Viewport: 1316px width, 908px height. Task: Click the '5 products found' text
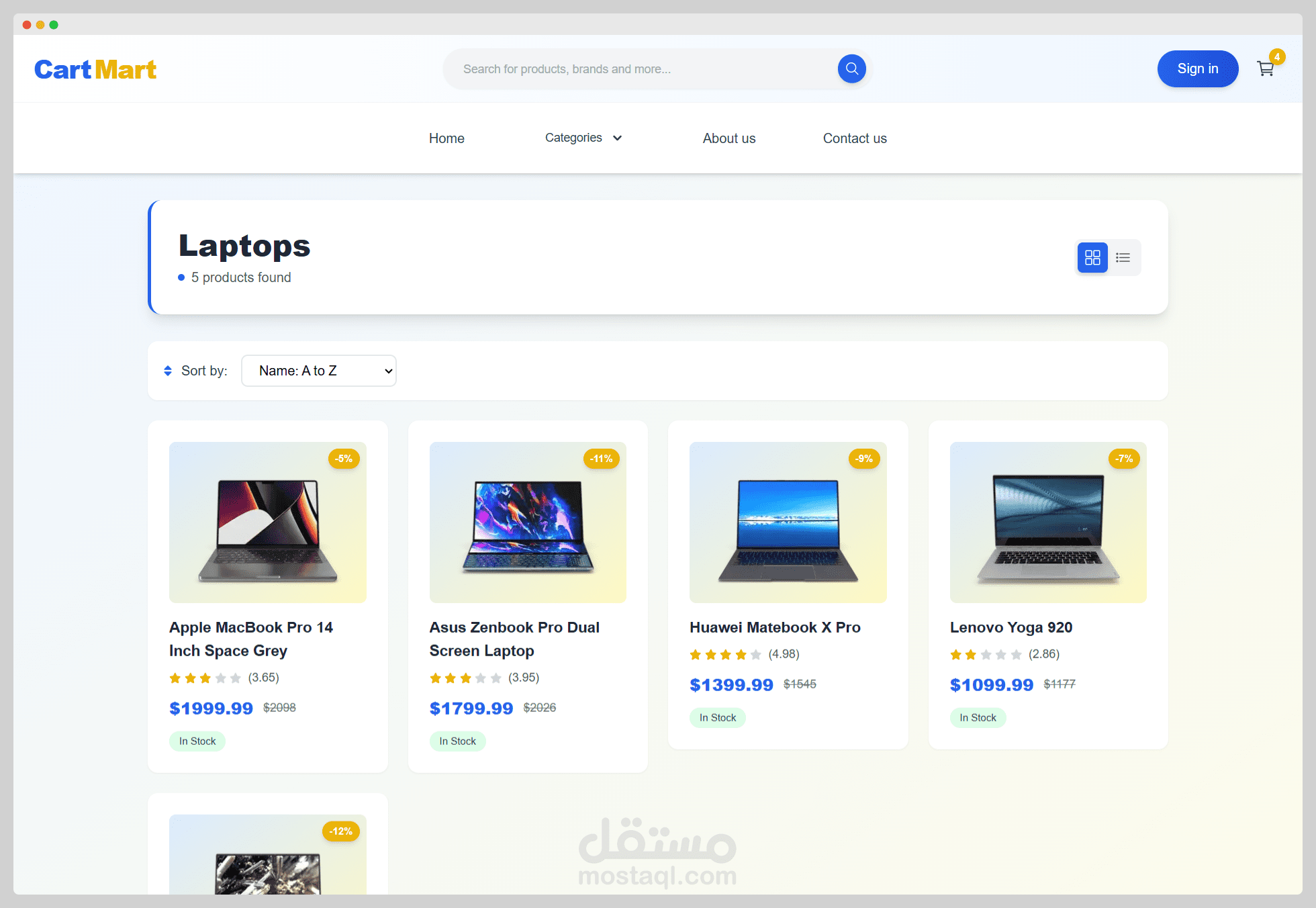(241, 277)
